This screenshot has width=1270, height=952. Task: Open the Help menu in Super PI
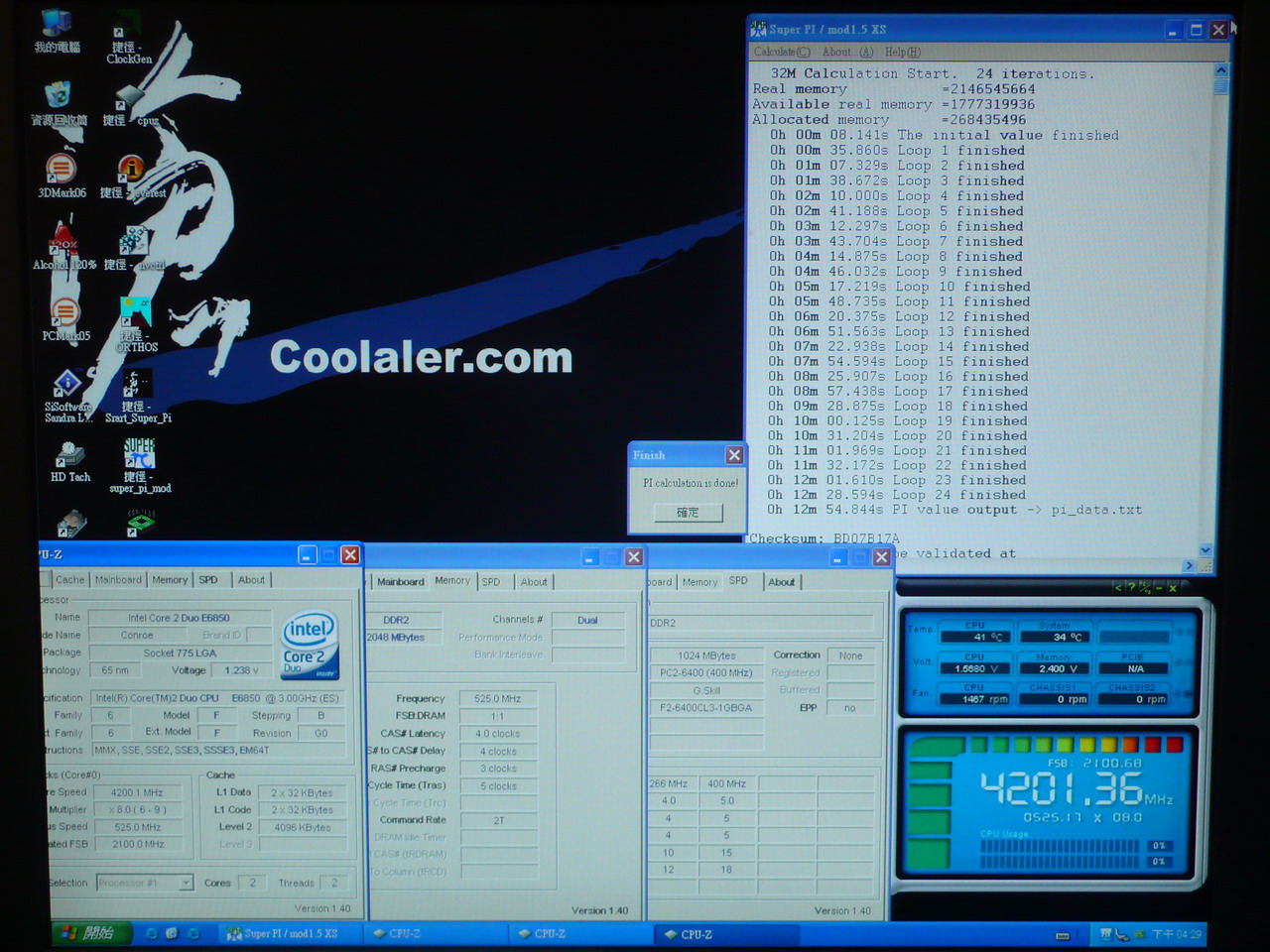[x=902, y=52]
